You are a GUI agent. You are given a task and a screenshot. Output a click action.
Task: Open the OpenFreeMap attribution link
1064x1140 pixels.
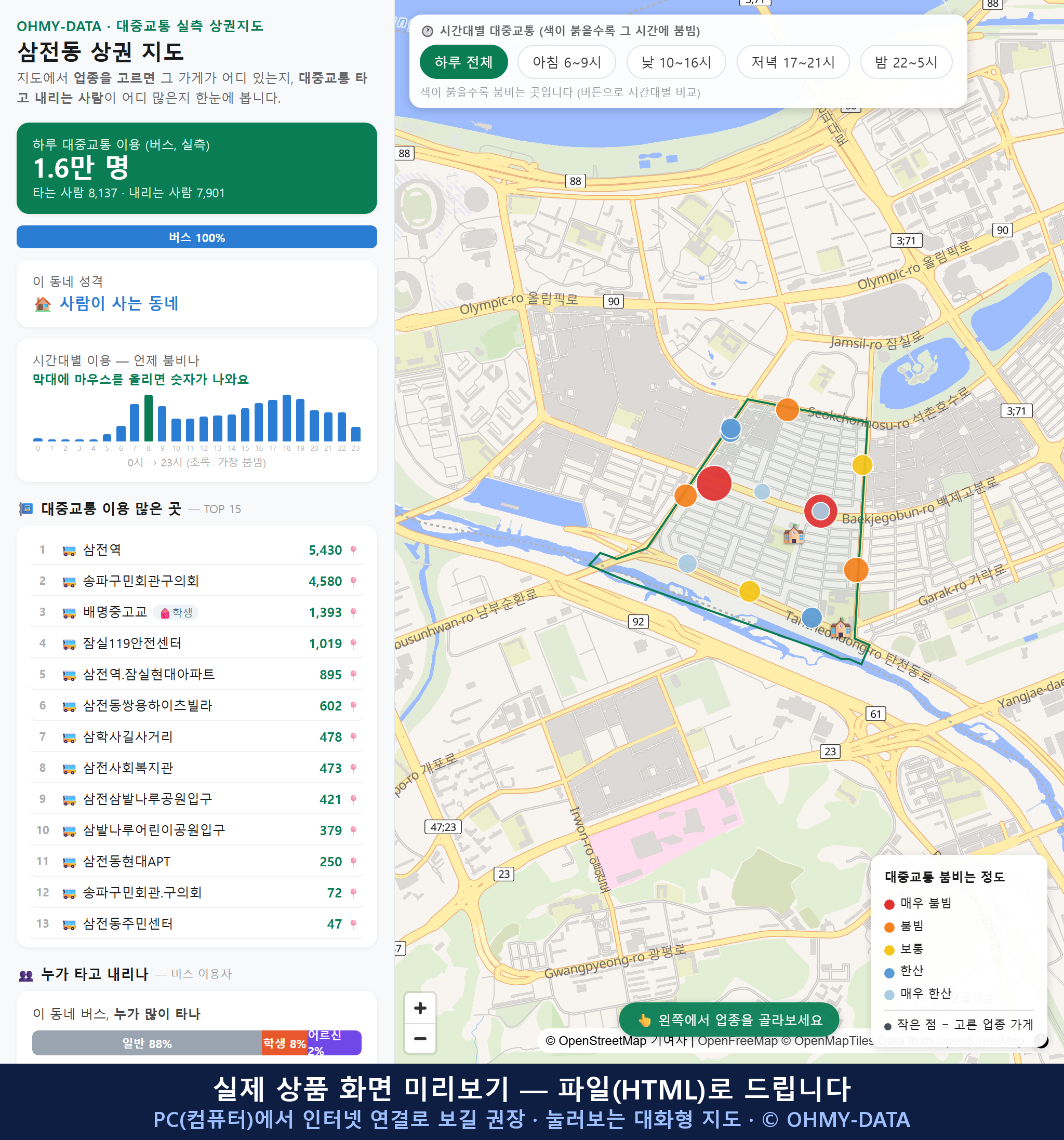tap(738, 1040)
